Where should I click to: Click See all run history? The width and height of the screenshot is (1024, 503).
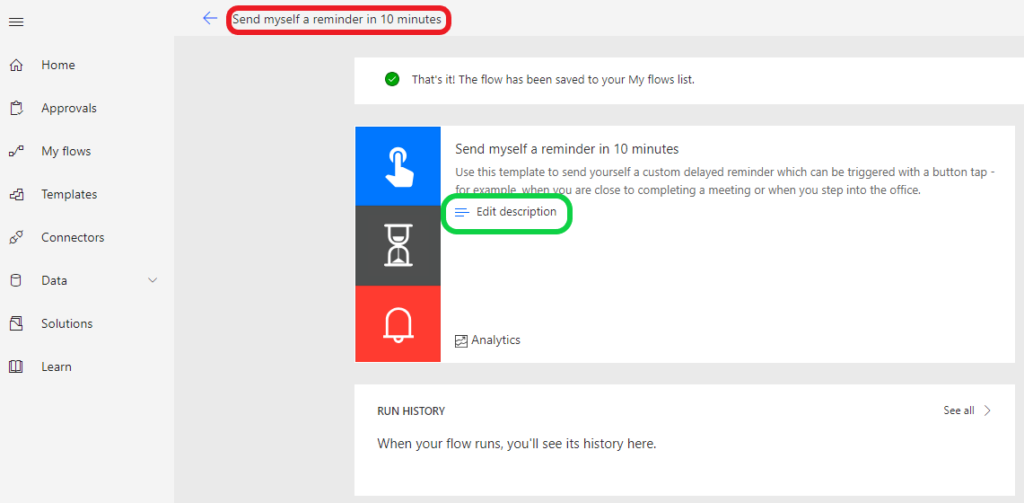(959, 410)
